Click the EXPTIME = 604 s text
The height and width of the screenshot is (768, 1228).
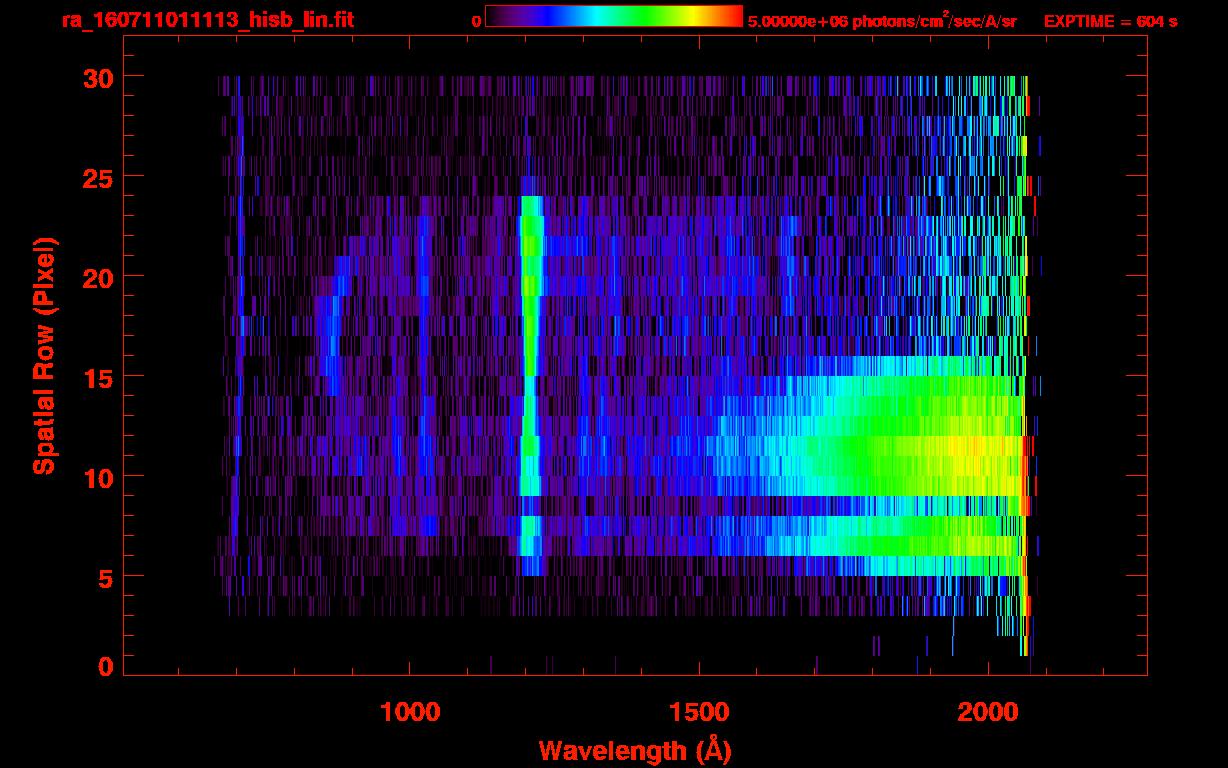1110,21
